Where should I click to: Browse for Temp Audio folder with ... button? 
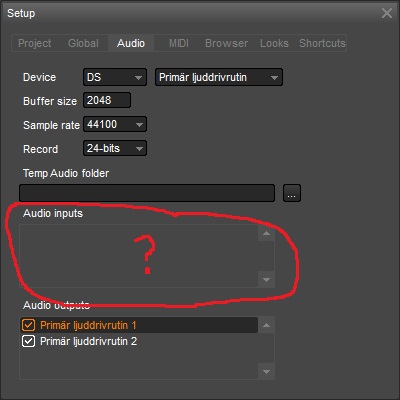pos(292,193)
